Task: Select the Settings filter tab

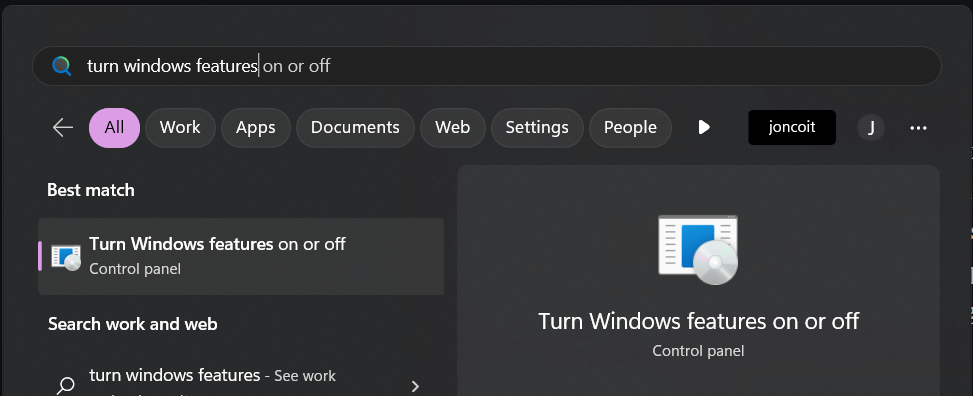Action: (x=537, y=128)
